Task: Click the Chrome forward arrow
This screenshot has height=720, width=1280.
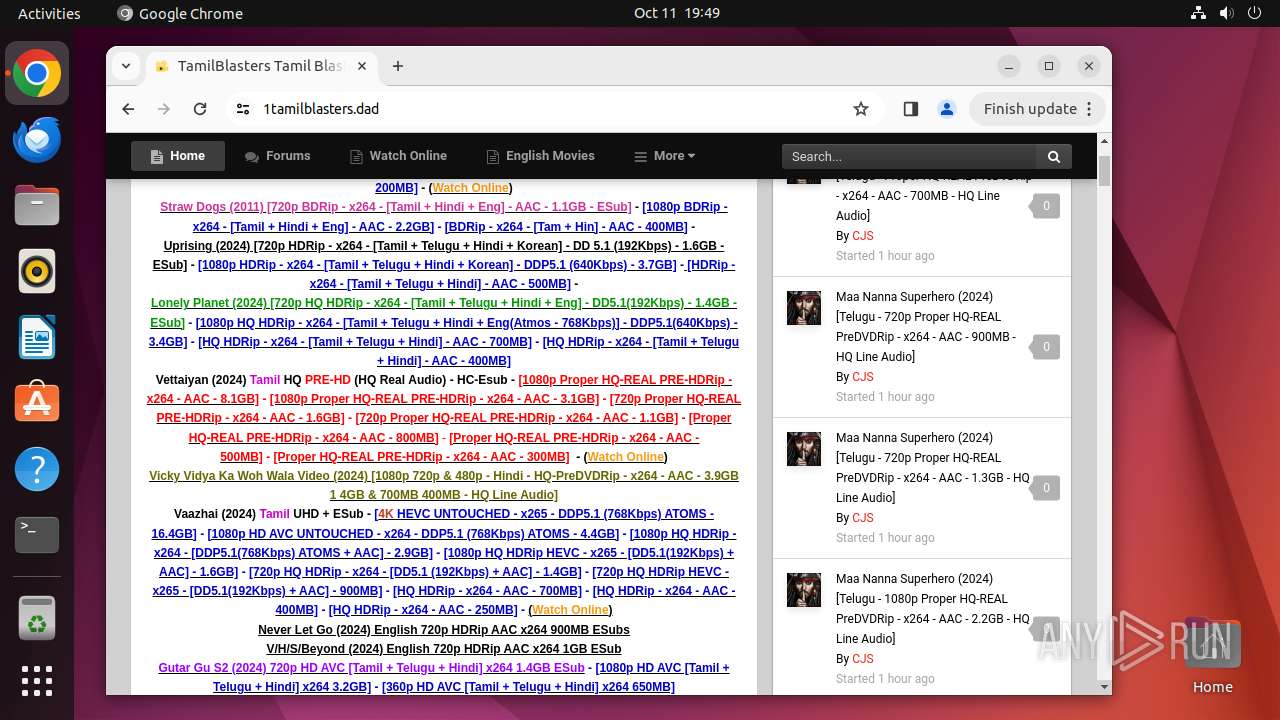Action: coord(164,109)
